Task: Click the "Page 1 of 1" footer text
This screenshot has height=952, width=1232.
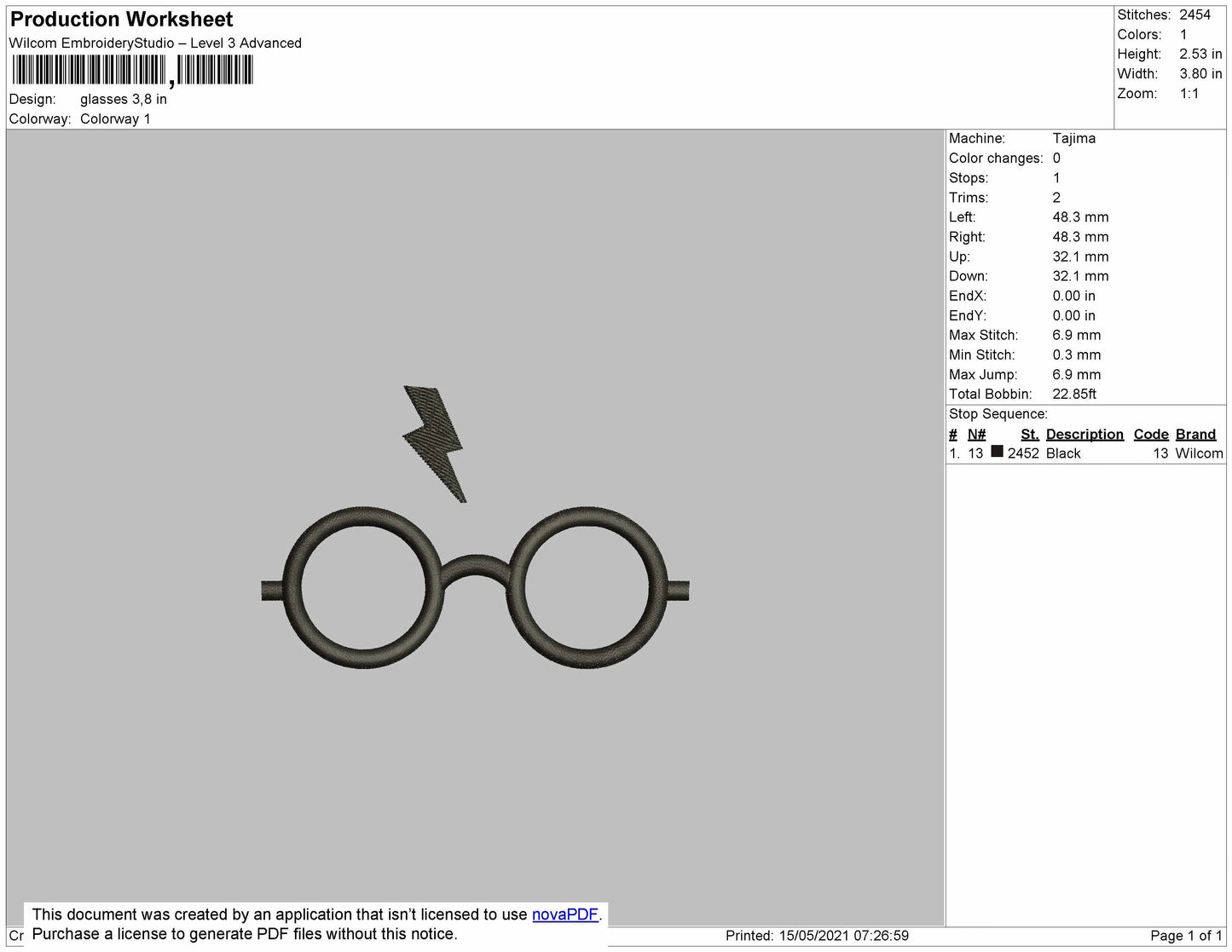Action: 1187,936
